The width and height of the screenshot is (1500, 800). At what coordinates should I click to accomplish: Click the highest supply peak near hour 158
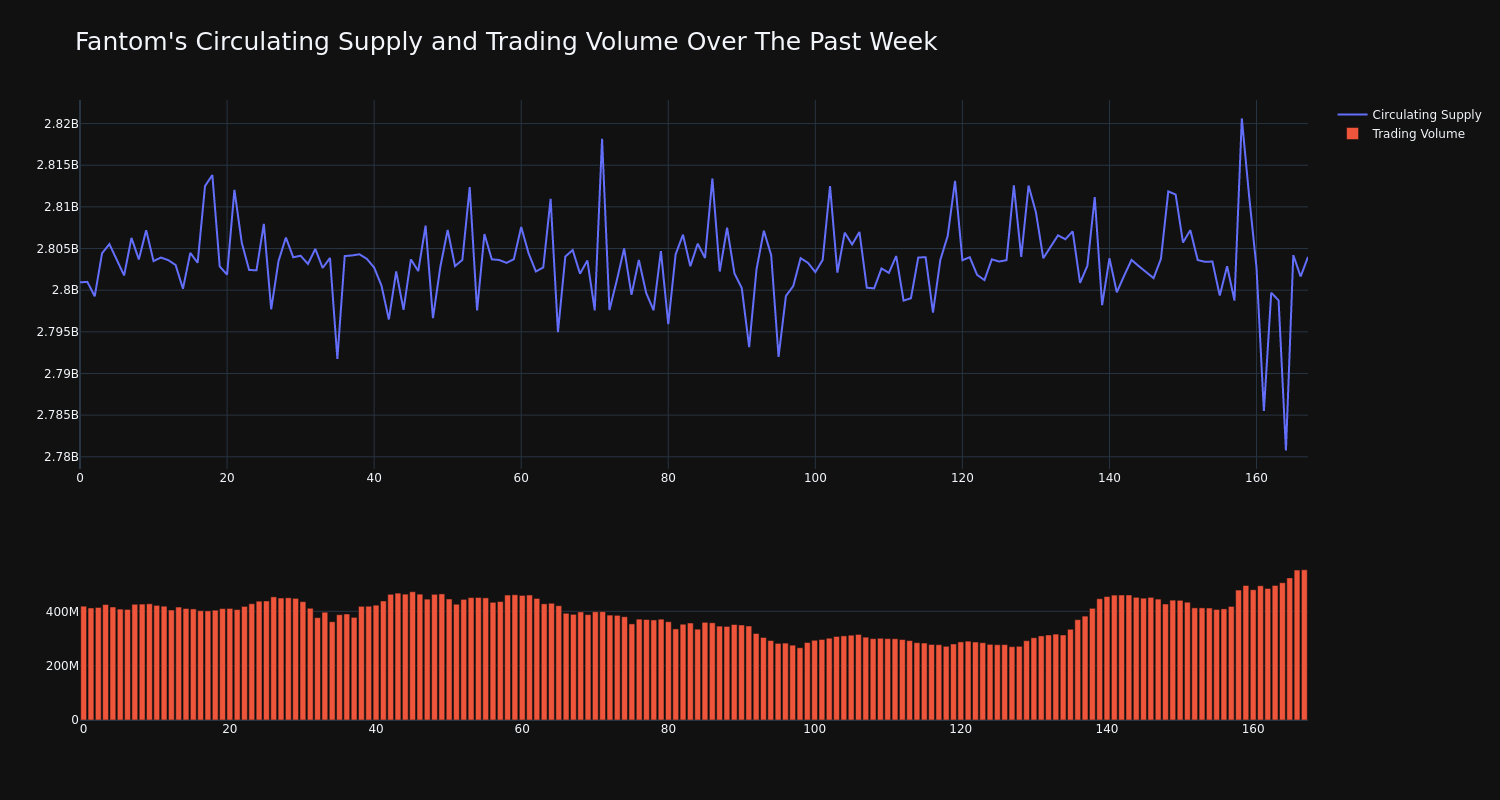coord(1242,119)
